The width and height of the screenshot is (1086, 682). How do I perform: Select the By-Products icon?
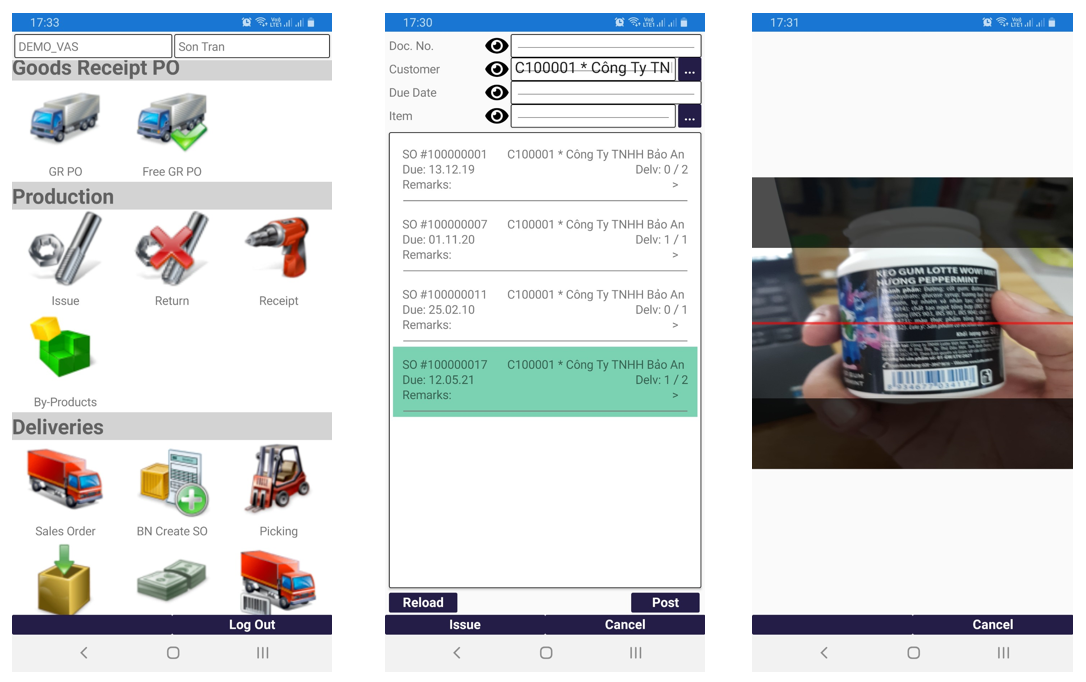tap(65, 350)
